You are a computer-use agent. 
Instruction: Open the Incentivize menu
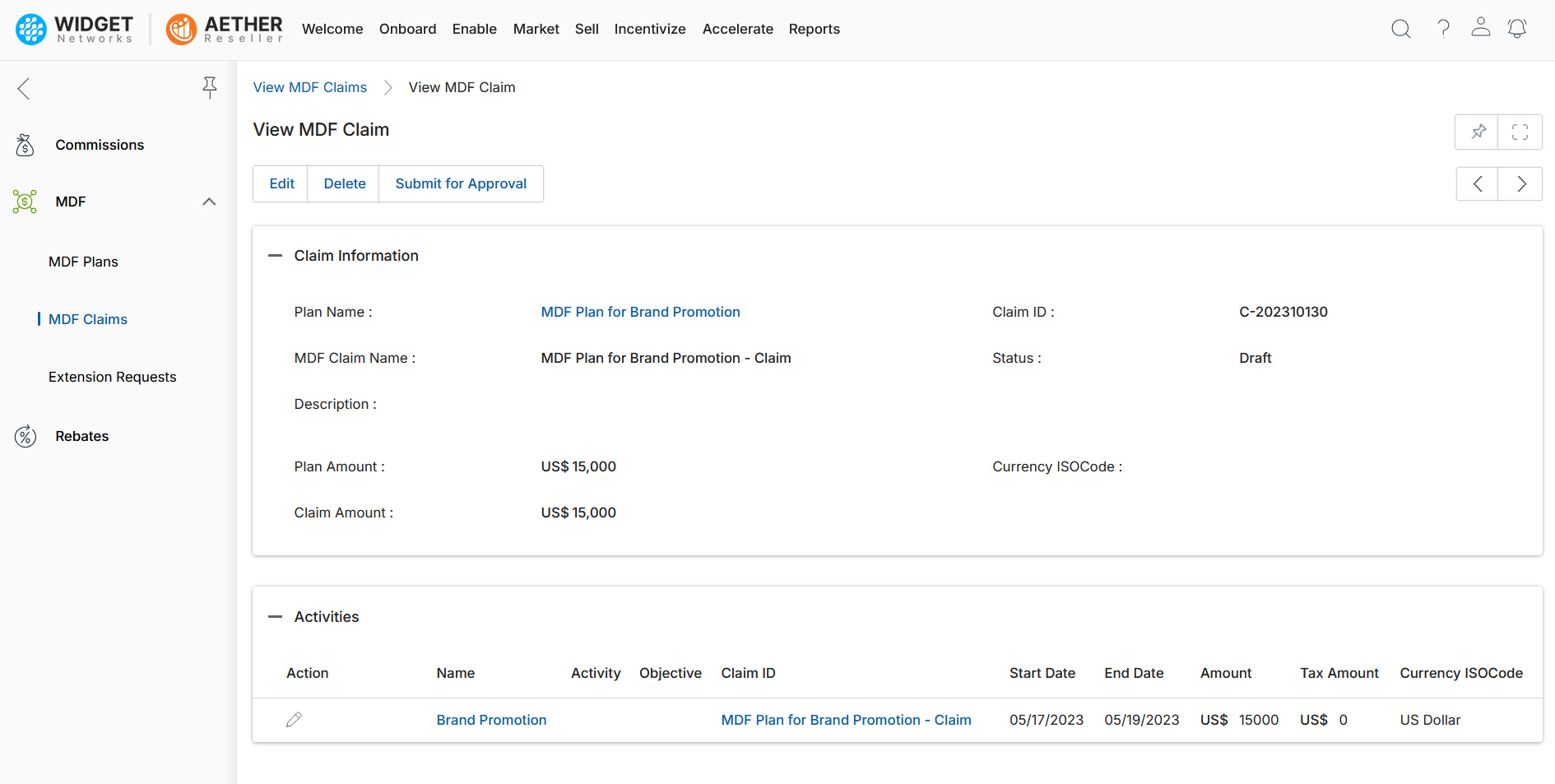tap(650, 29)
